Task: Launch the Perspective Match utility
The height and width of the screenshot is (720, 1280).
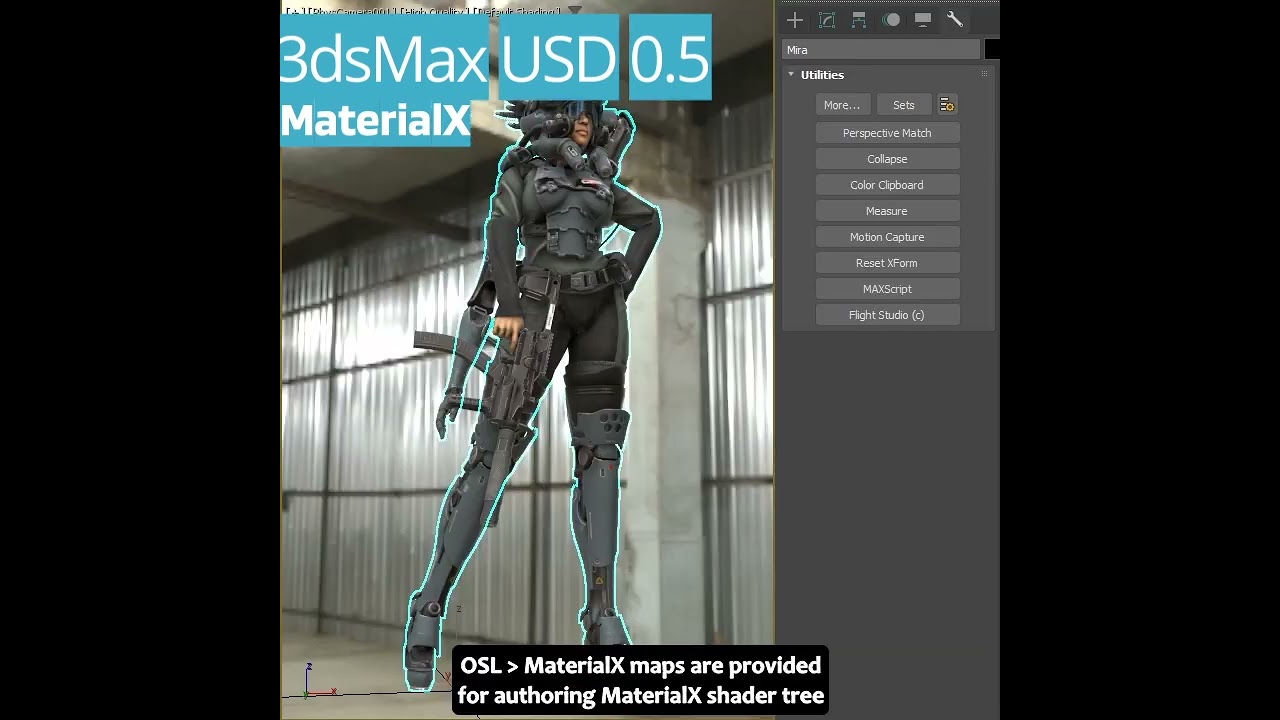Action: point(888,133)
